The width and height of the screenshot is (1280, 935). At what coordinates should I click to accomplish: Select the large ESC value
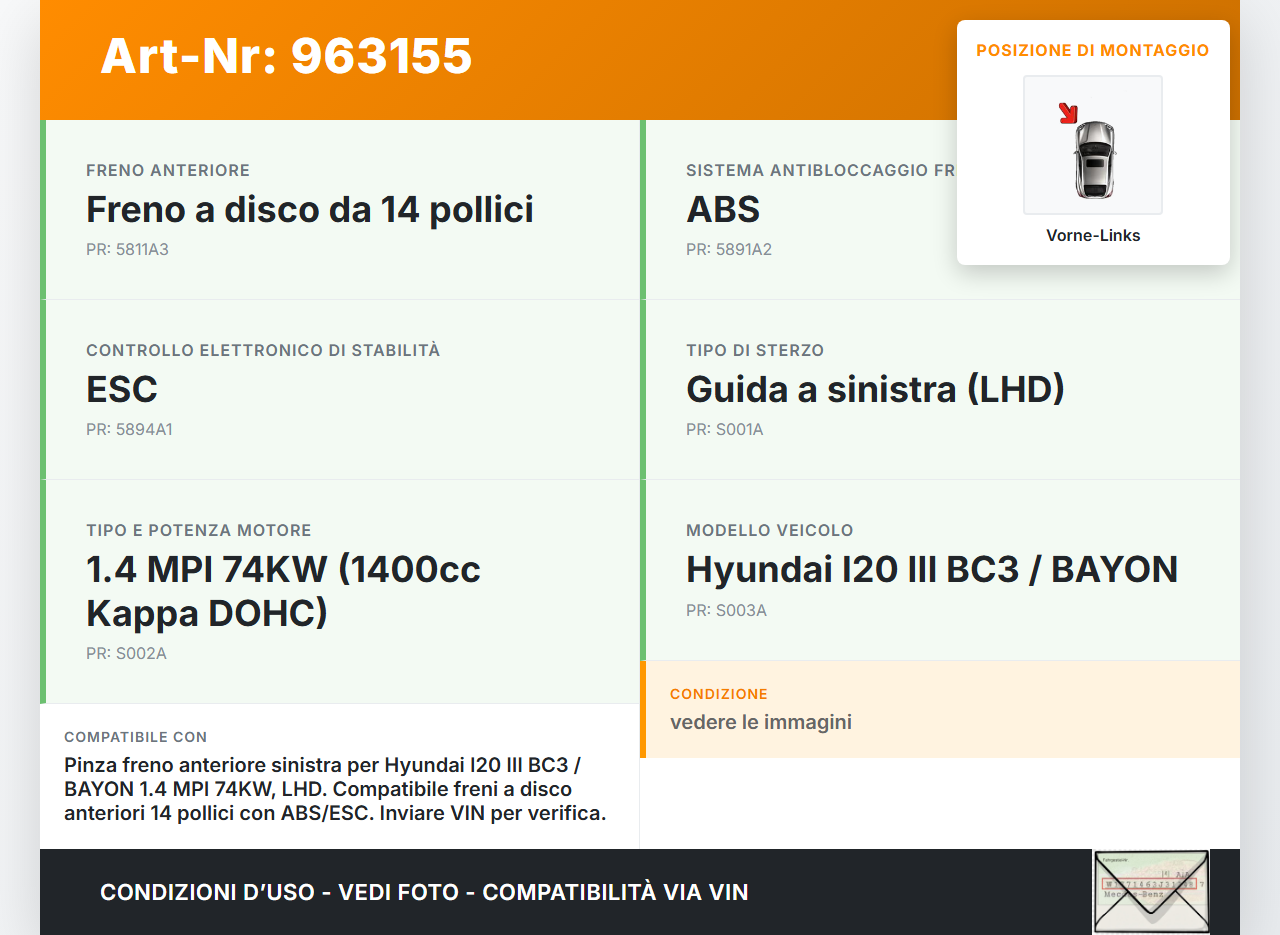click(x=122, y=389)
